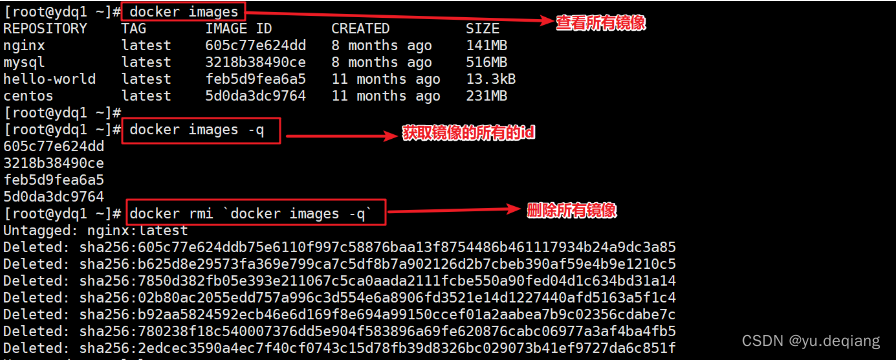Select Deleted line with sha256:b625d8e29573
This screenshot has height=360, width=896.
coord(340,265)
